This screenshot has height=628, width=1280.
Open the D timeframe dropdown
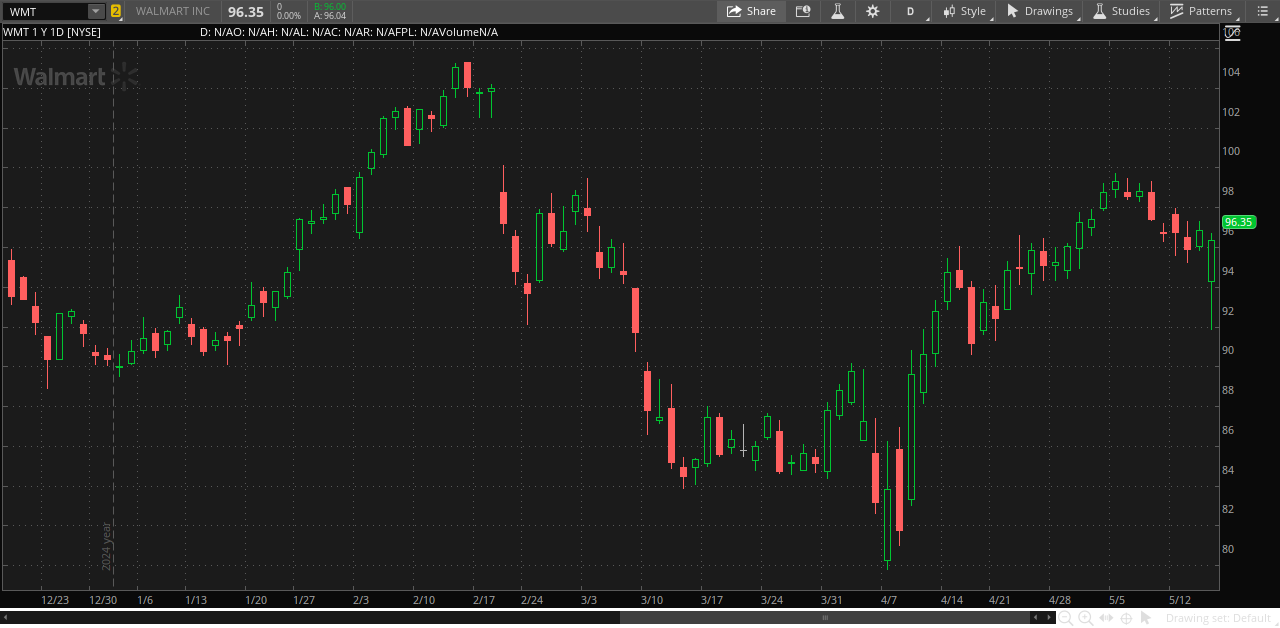coord(911,11)
